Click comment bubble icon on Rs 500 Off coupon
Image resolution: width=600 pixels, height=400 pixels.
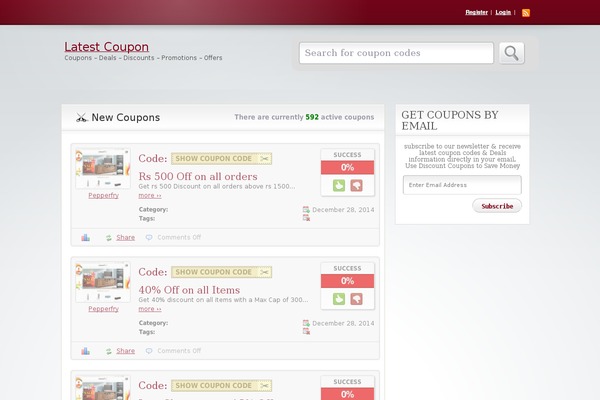click(x=149, y=237)
